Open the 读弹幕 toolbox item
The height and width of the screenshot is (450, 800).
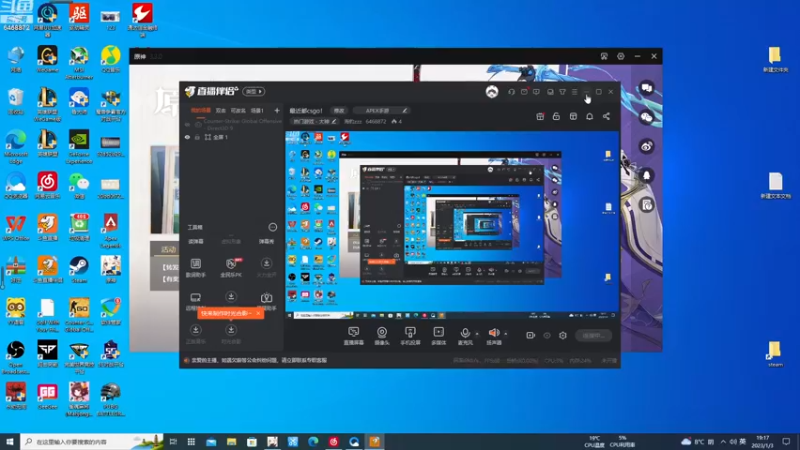pos(196,241)
